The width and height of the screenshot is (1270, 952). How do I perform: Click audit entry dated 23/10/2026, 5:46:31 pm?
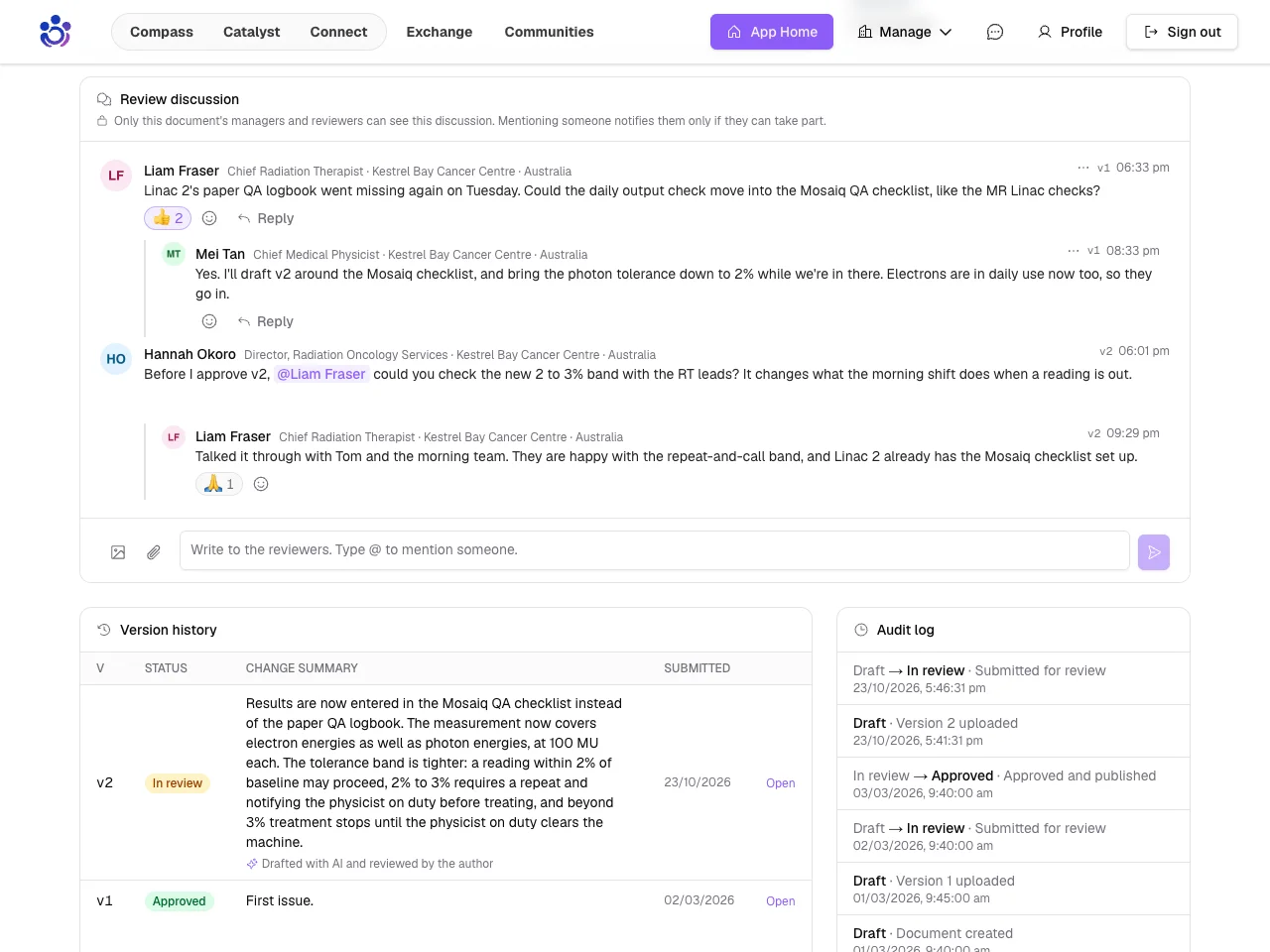(x=1013, y=678)
